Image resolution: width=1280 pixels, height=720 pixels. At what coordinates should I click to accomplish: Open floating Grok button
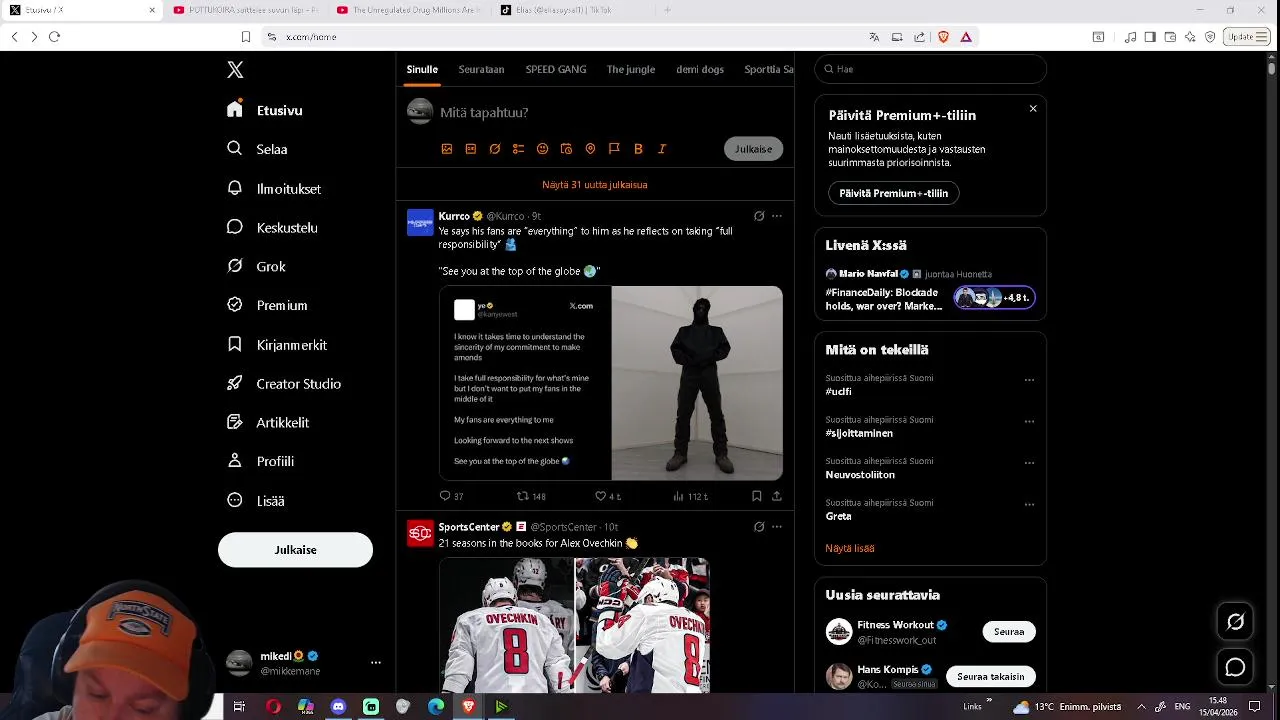tap(1235, 622)
